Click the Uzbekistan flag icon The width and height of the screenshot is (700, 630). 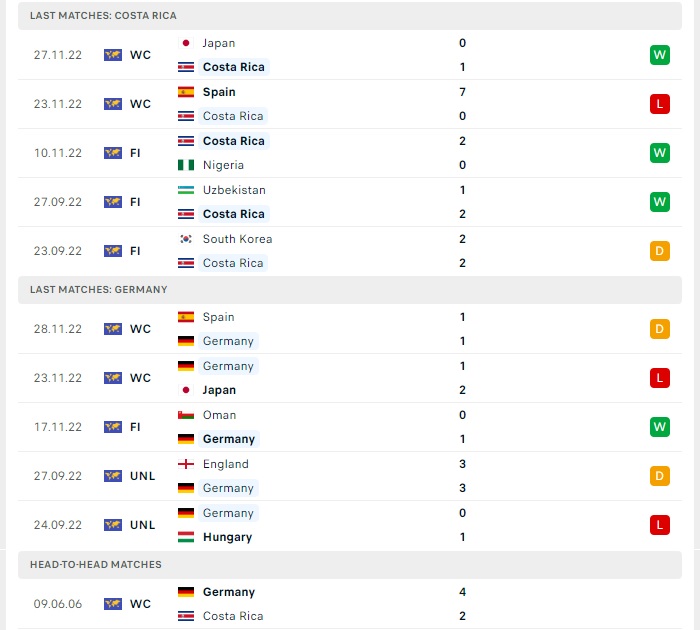click(x=186, y=190)
